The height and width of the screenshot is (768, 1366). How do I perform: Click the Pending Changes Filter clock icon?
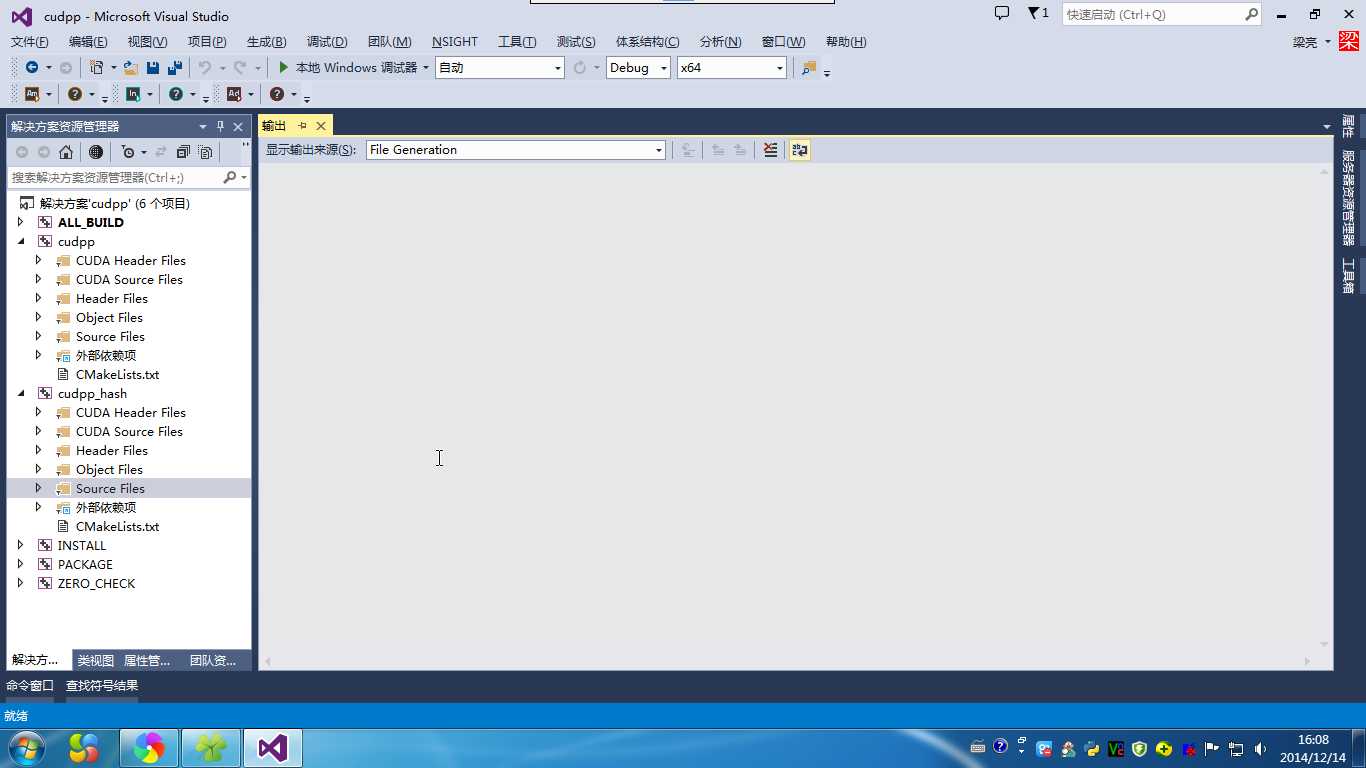(128, 152)
